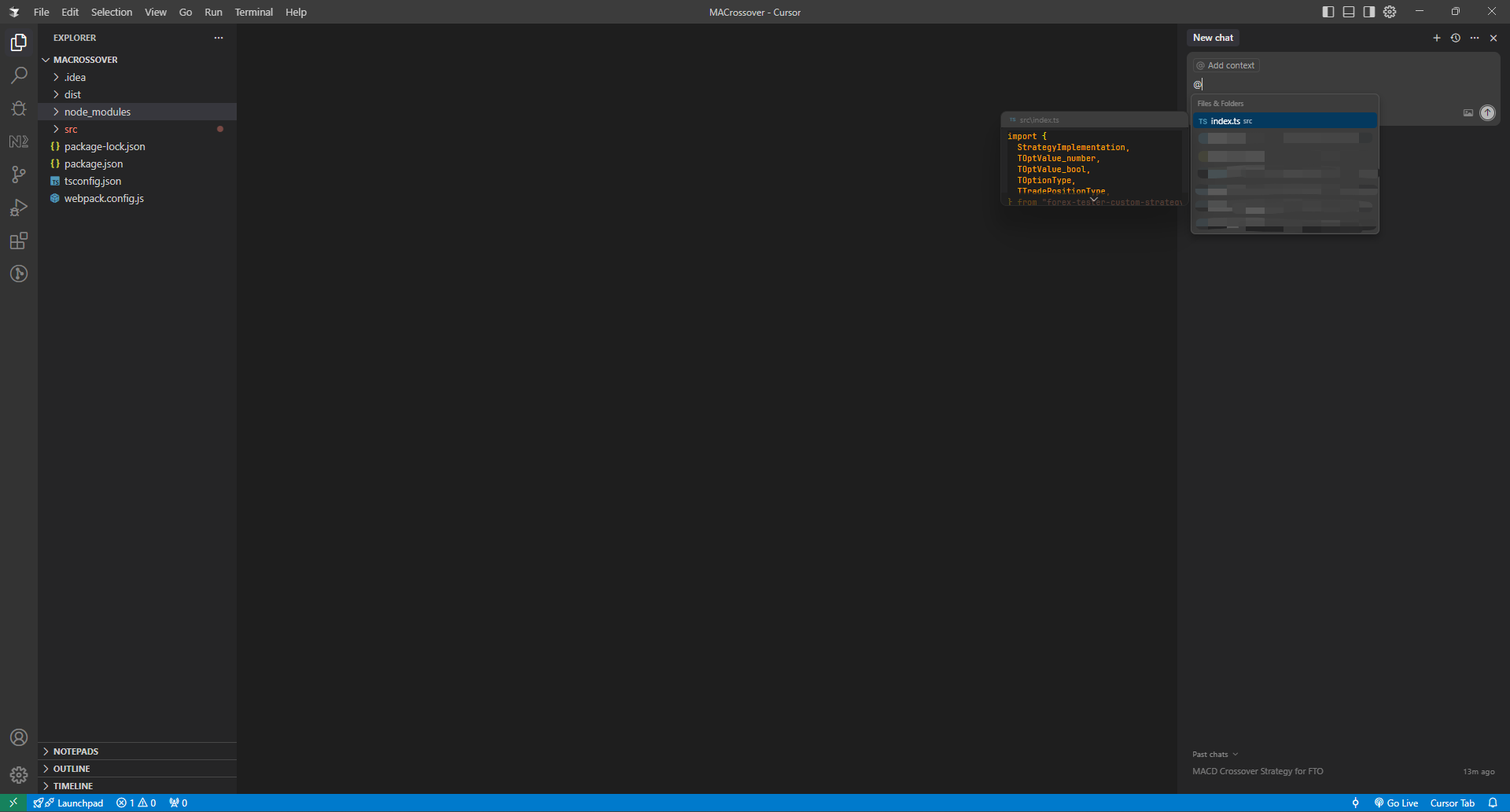Open the Terminal menu
This screenshot has width=1510, height=812.
tap(253, 12)
